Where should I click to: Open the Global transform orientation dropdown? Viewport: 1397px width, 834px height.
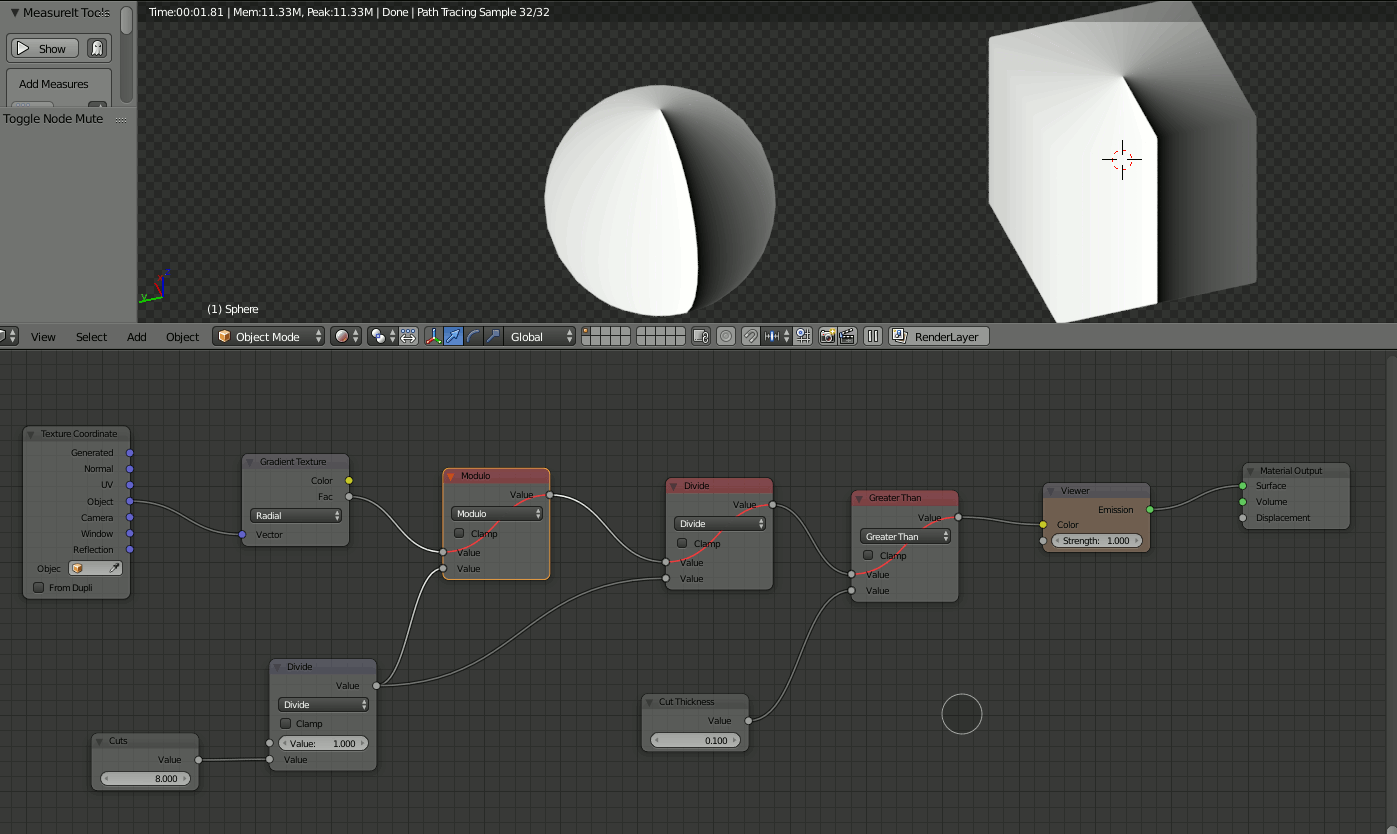click(538, 336)
